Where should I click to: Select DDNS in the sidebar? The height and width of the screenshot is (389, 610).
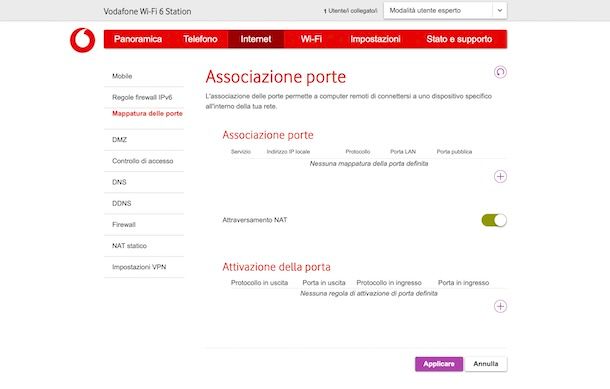(x=144, y=203)
